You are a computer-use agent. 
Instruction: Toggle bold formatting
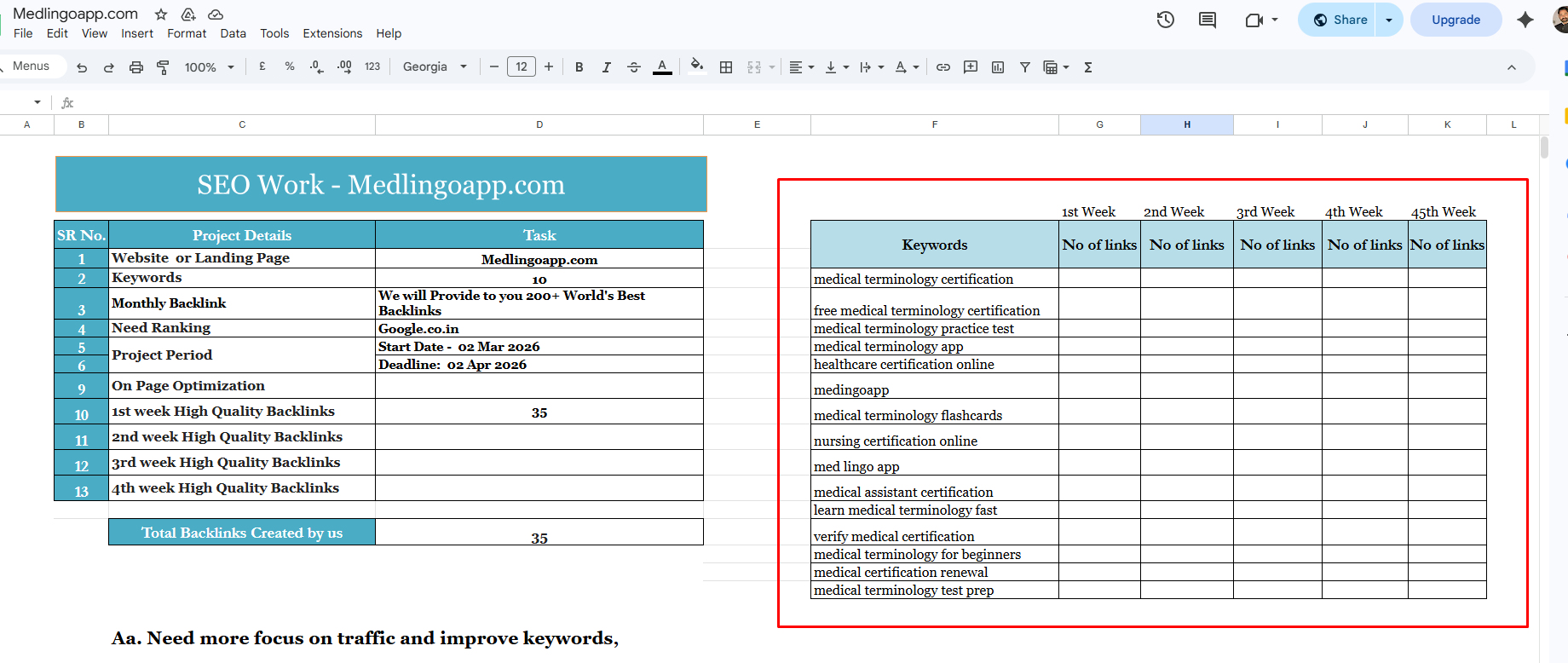pyautogui.click(x=579, y=67)
